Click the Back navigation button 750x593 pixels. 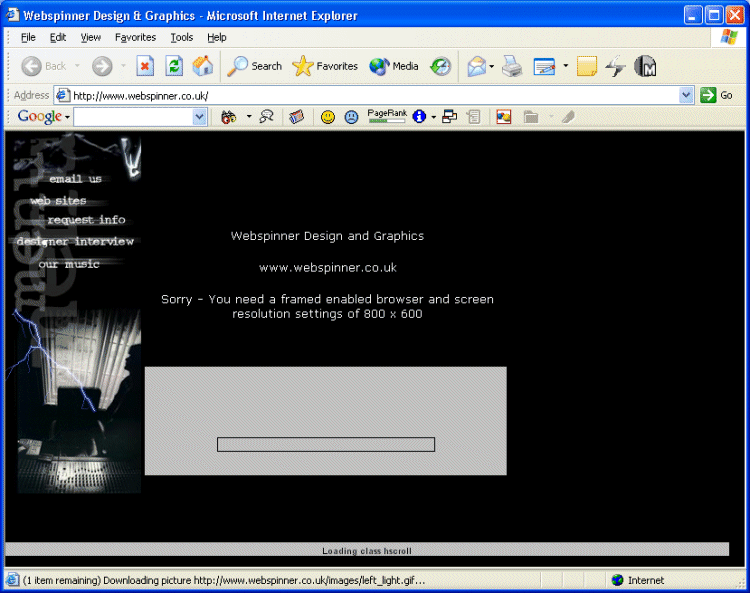pyautogui.click(x=44, y=66)
